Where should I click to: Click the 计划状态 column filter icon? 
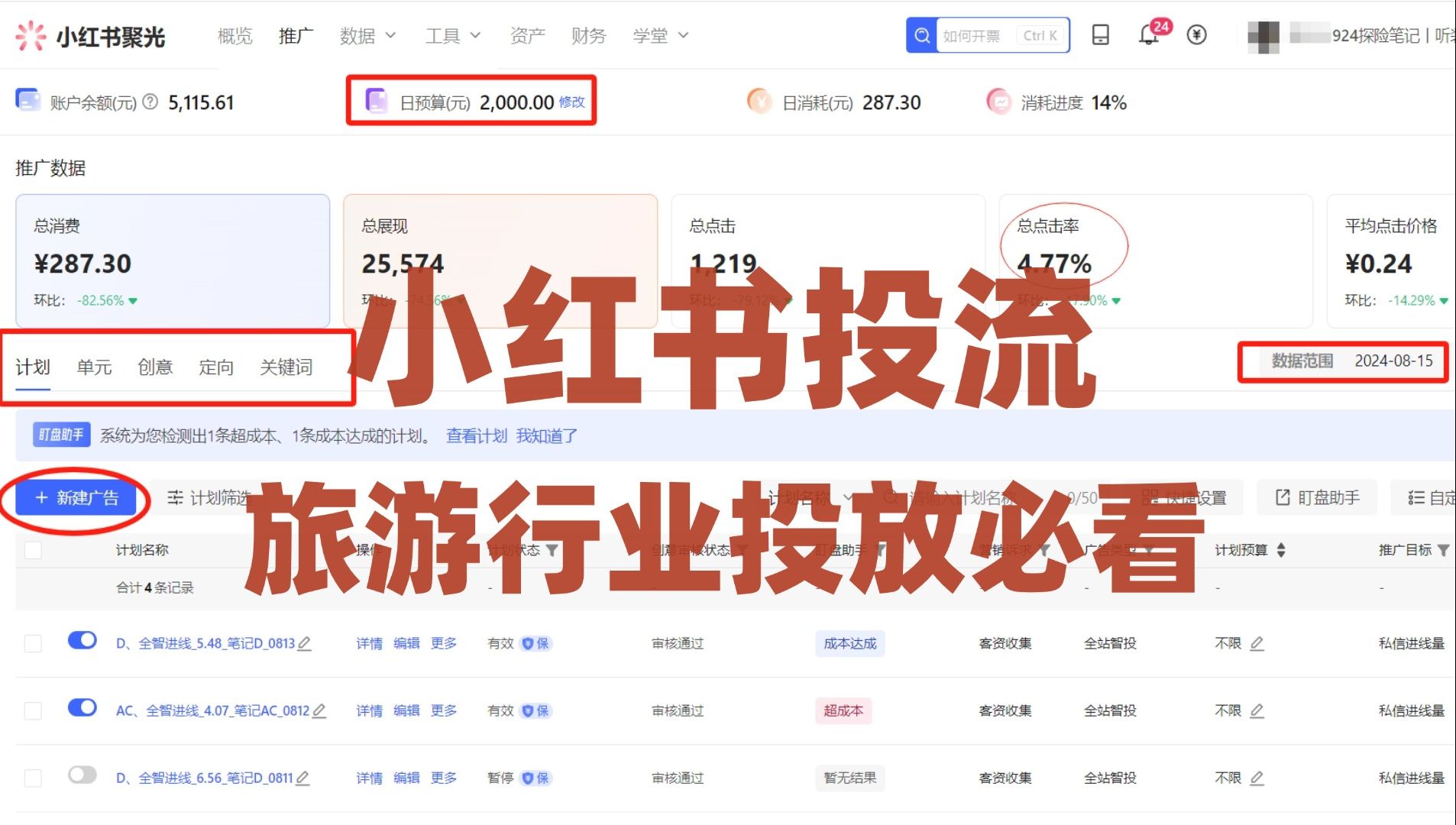(552, 550)
